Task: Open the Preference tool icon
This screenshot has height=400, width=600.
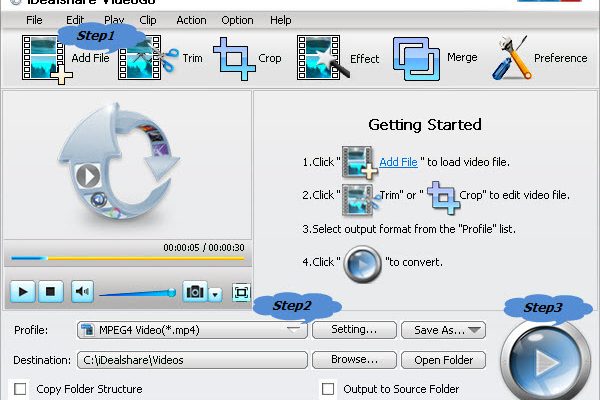Action: [512, 57]
